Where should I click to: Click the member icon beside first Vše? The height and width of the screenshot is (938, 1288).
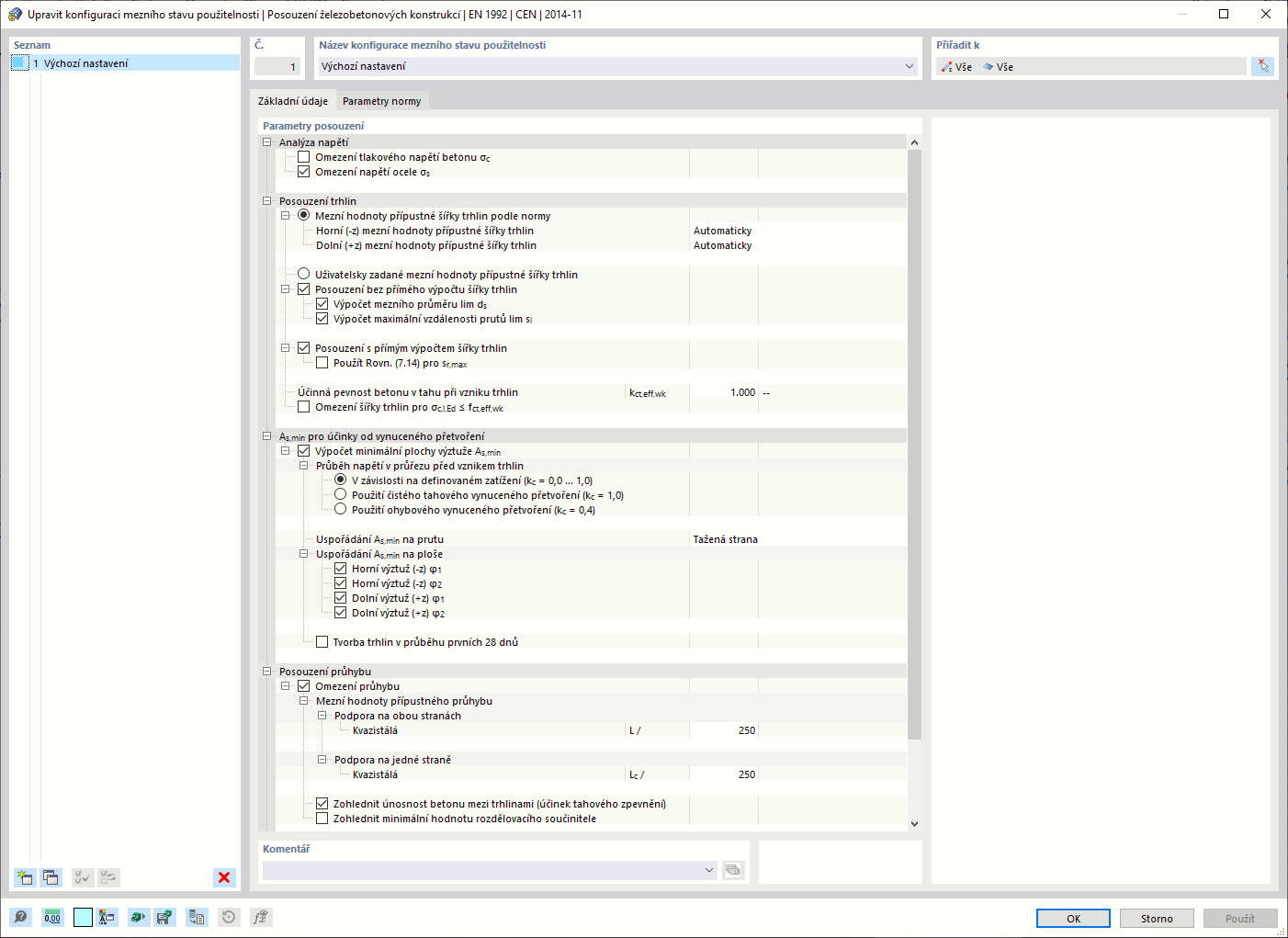coord(947,67)
